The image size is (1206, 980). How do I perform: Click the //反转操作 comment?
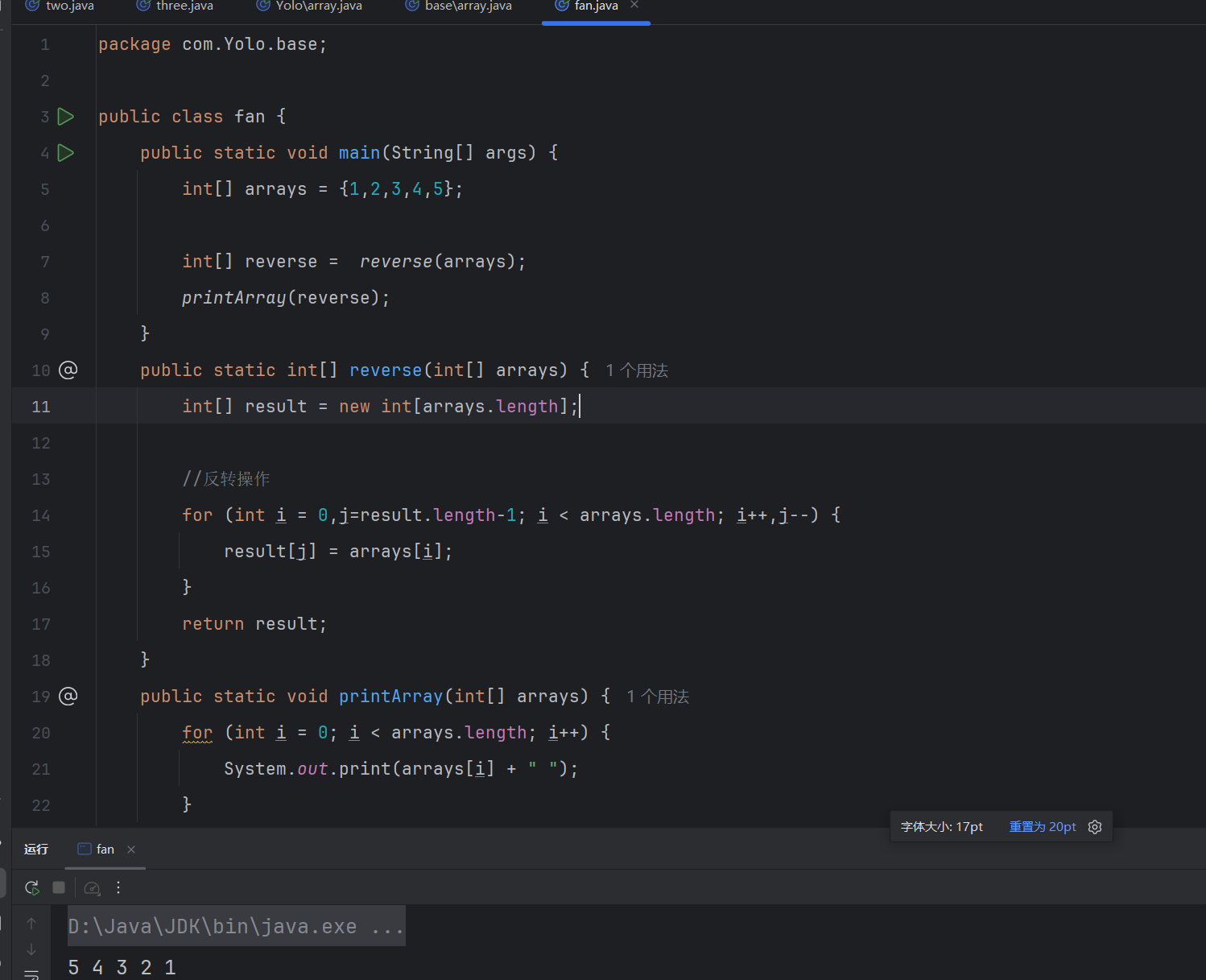point(226,479)
